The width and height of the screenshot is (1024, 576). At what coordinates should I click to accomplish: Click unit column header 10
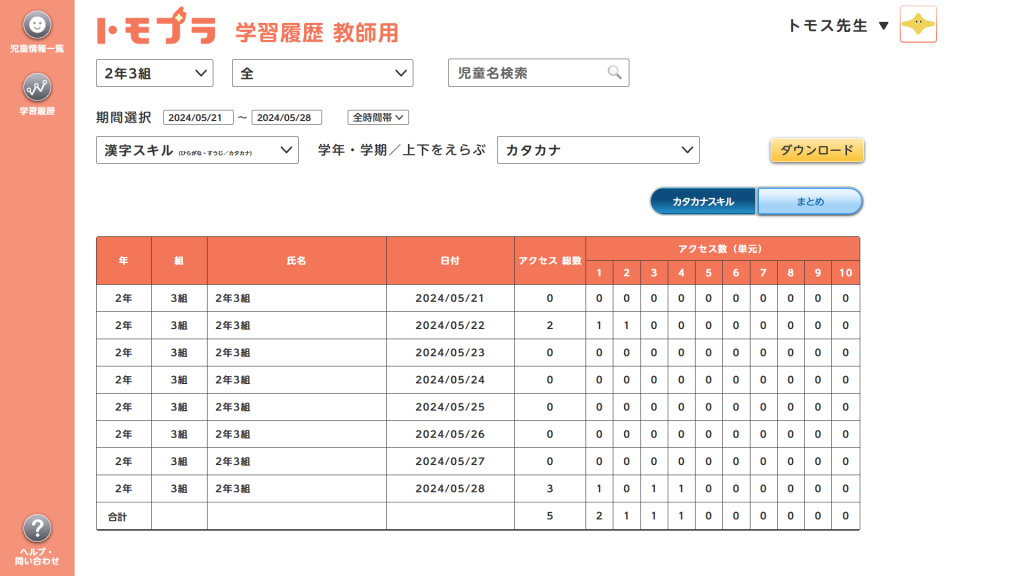point(846,273)
